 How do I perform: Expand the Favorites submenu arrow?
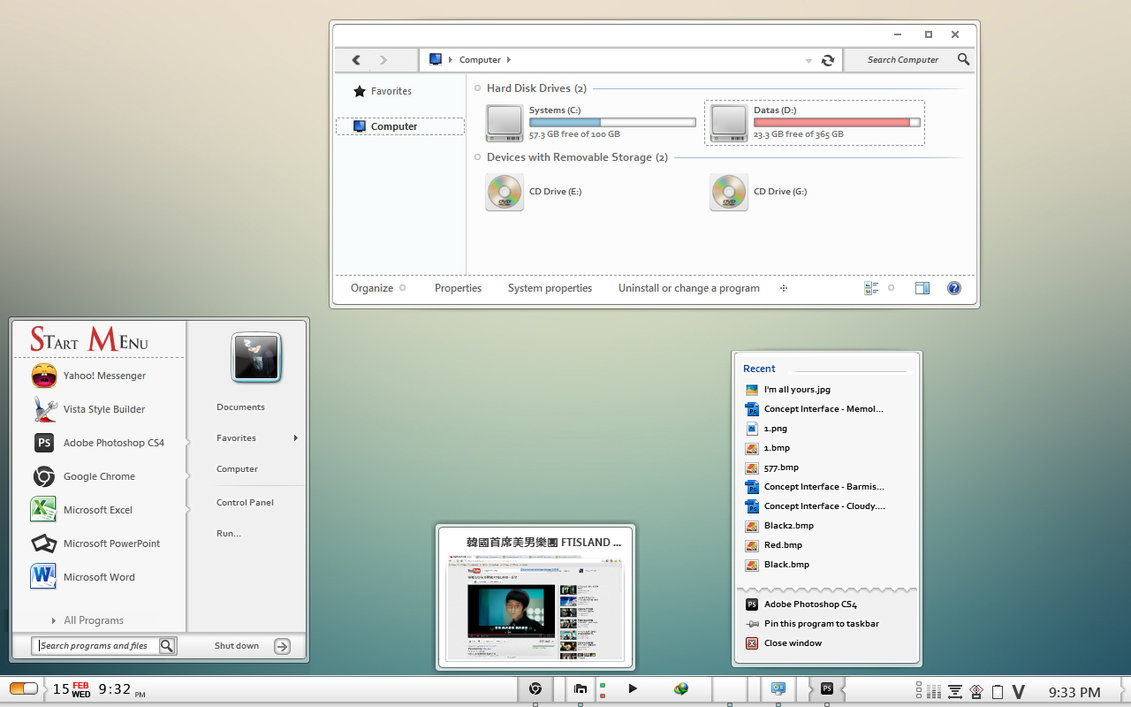(x=295, y=438)
